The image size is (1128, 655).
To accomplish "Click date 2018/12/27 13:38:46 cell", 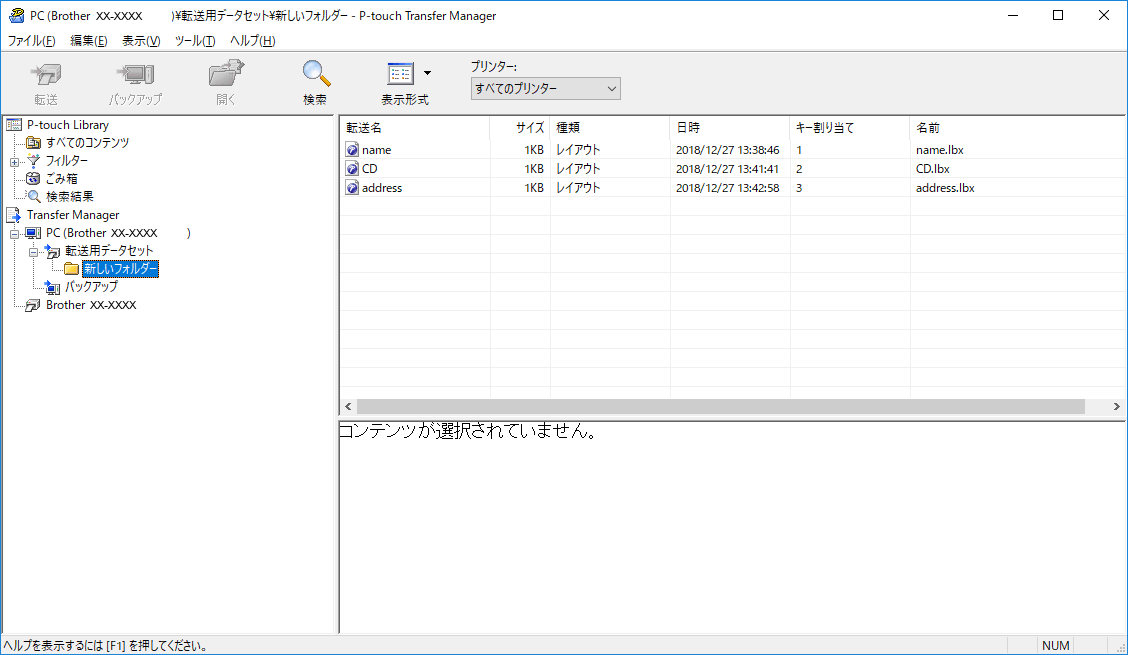I will coord(727,150).
